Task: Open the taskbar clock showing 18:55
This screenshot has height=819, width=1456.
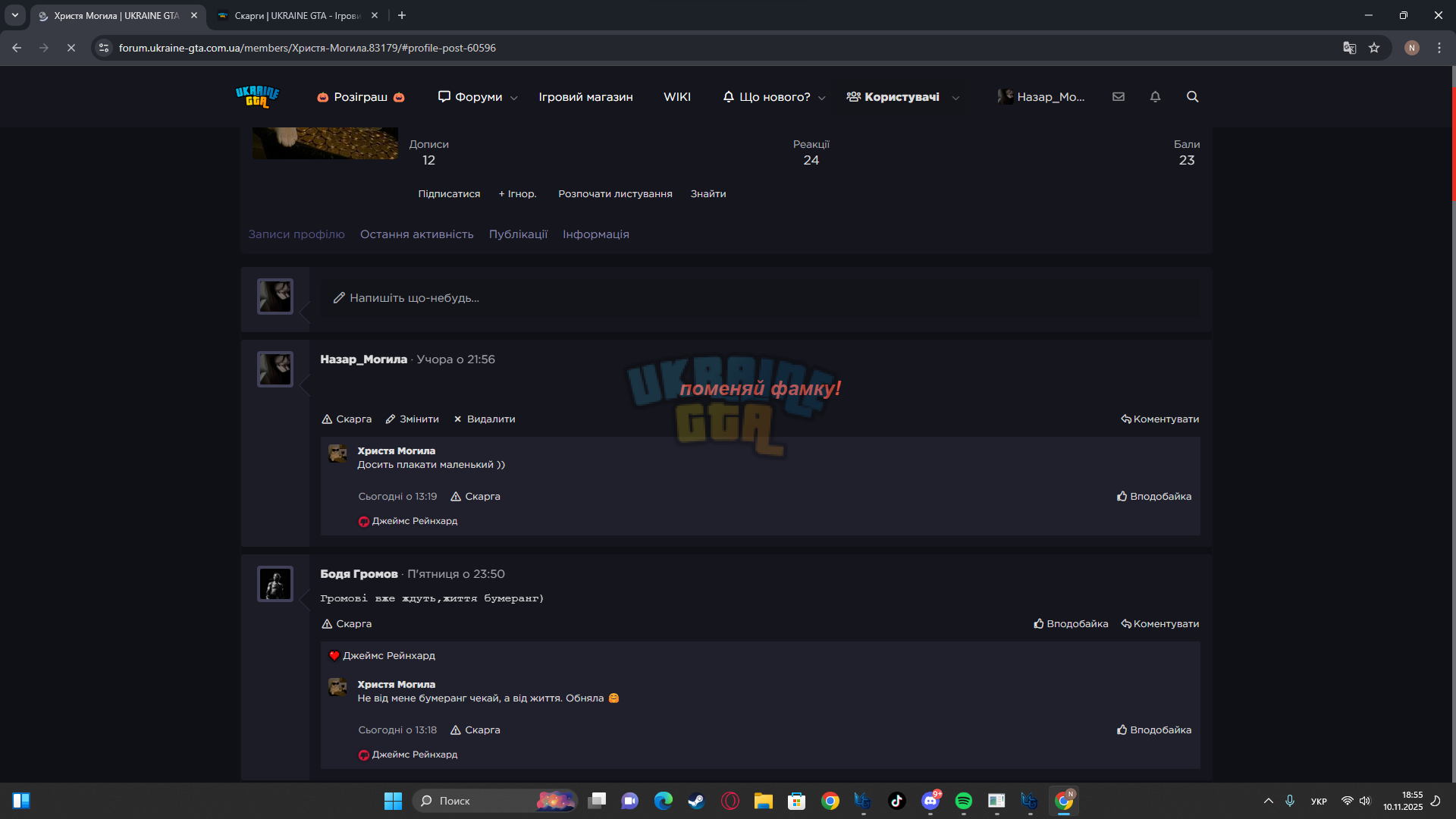Action: tap(1403, 801)
